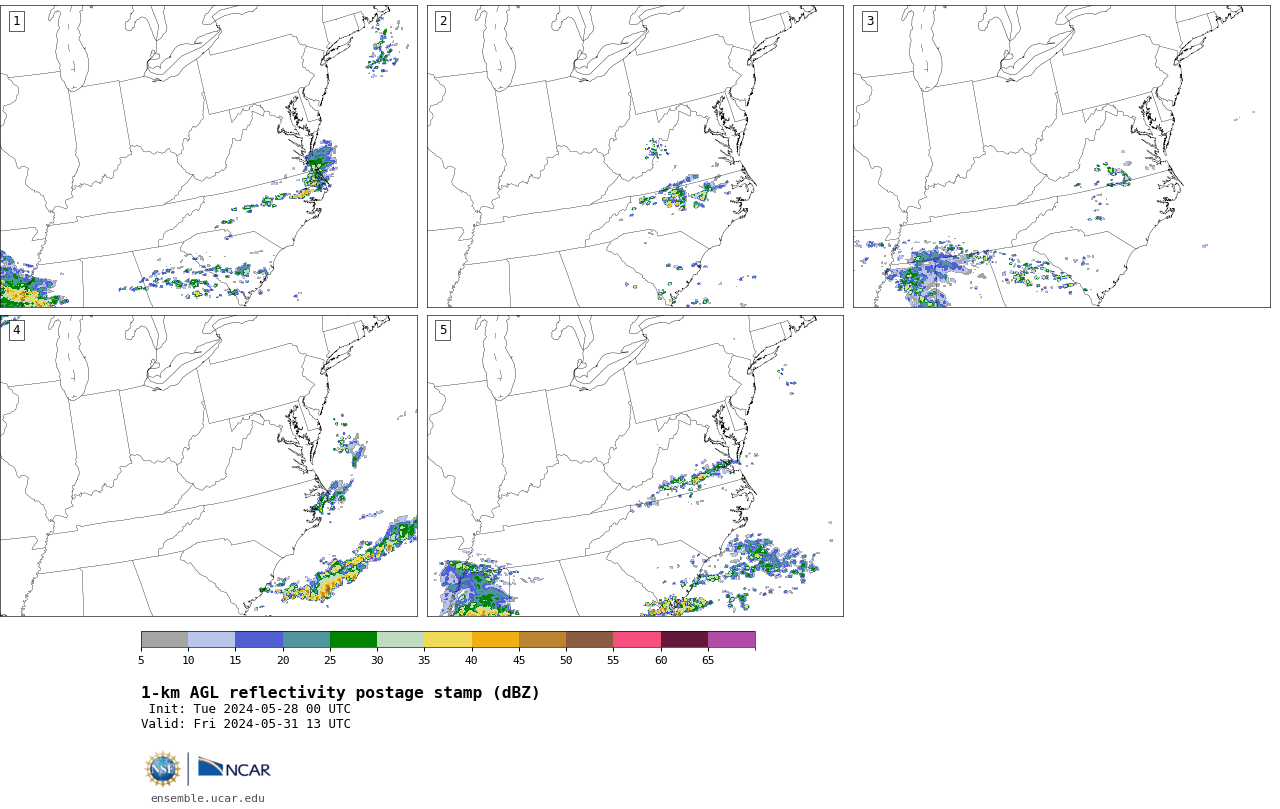Click the colorbar tick label 65

tap(708, 660)
